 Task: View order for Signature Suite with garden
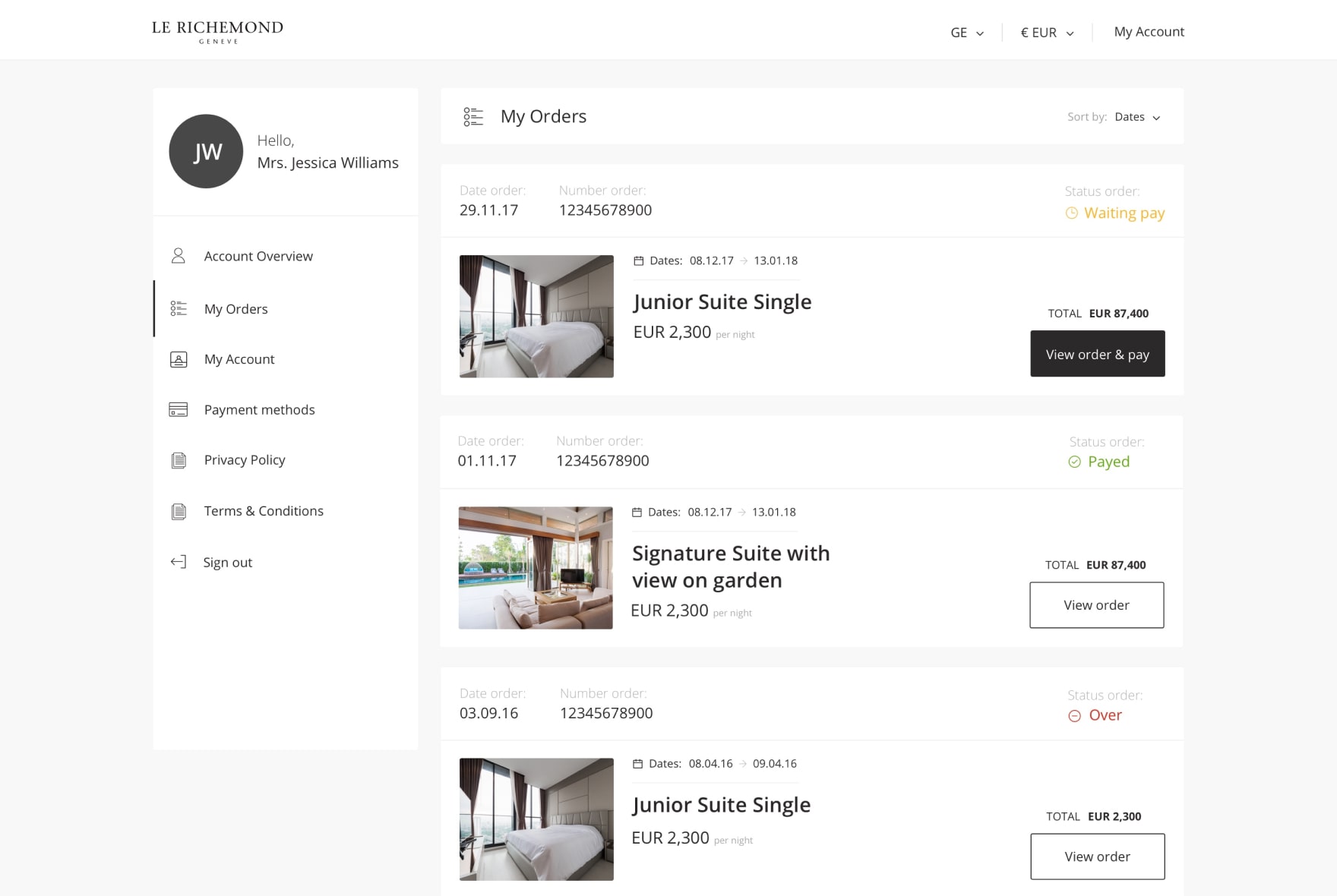click(x=1096, y=605)
